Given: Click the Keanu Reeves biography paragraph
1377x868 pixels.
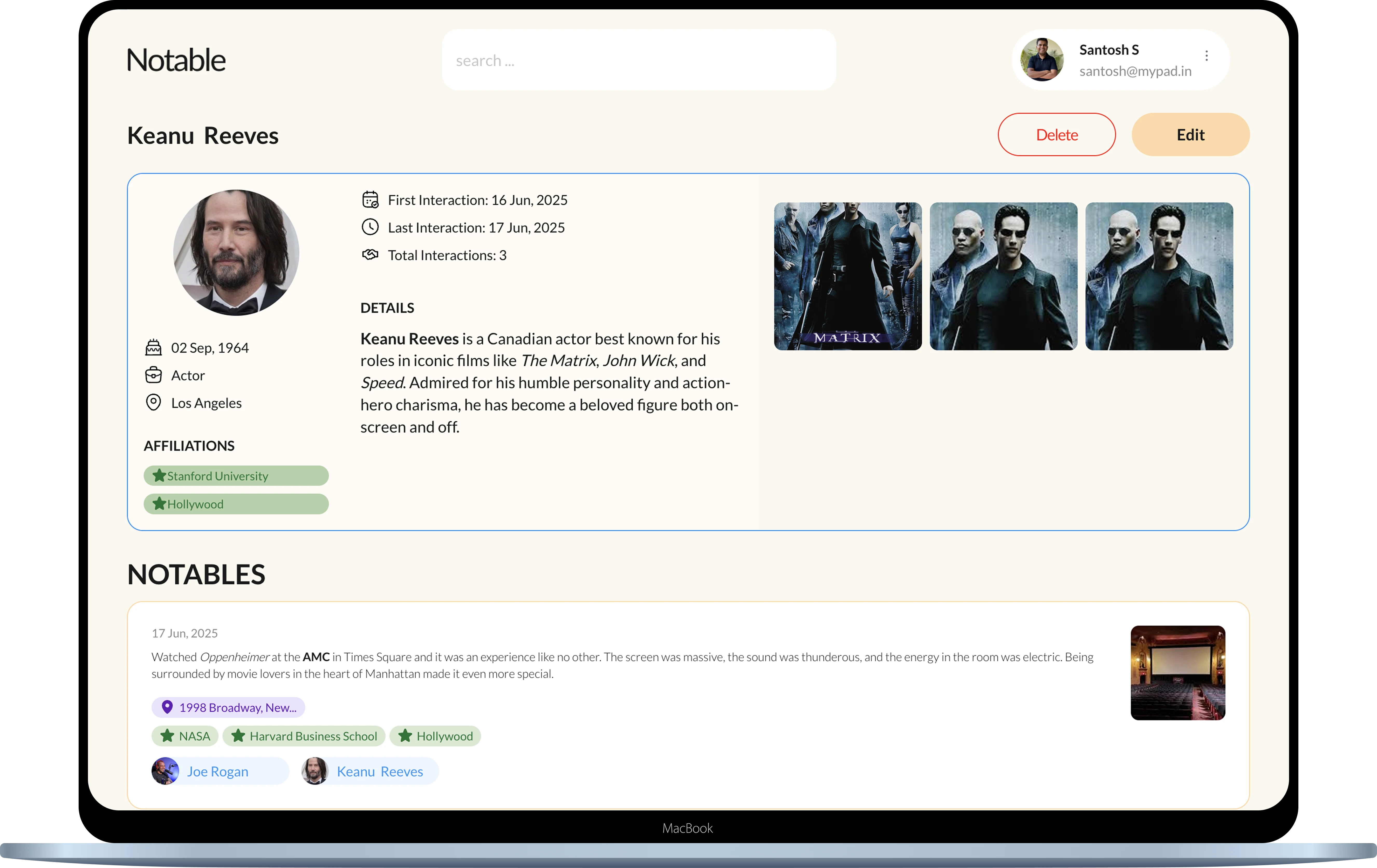Looking at the screenshot, I should (x=550, y=382).
